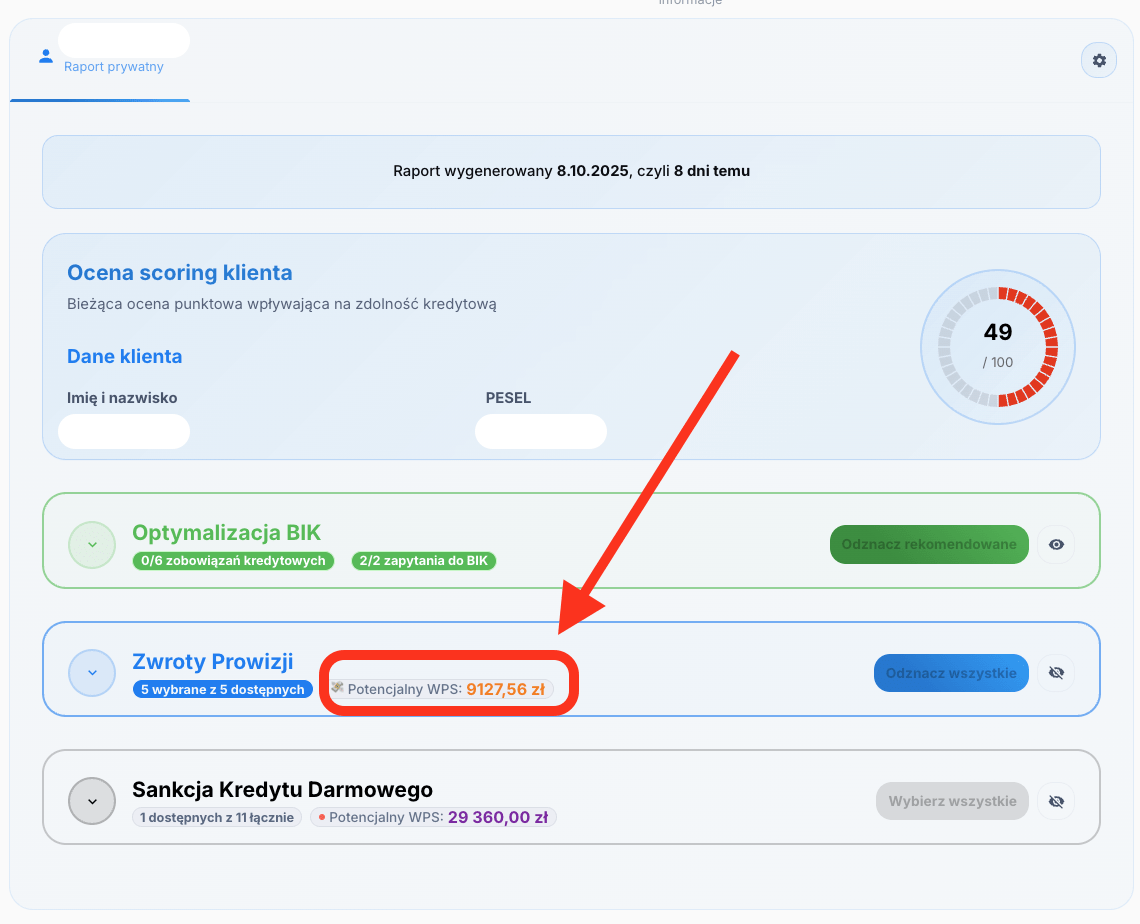Click Potencjalny WPS 9127,56 zł badge

pos(441,688)
